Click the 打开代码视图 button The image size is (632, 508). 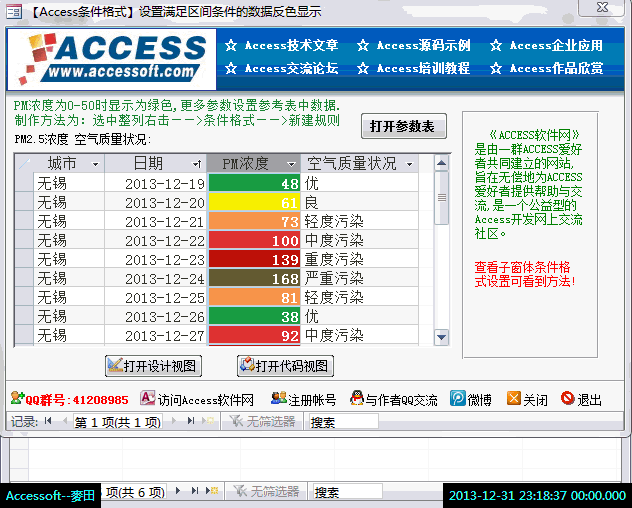(x=285, y=366)
